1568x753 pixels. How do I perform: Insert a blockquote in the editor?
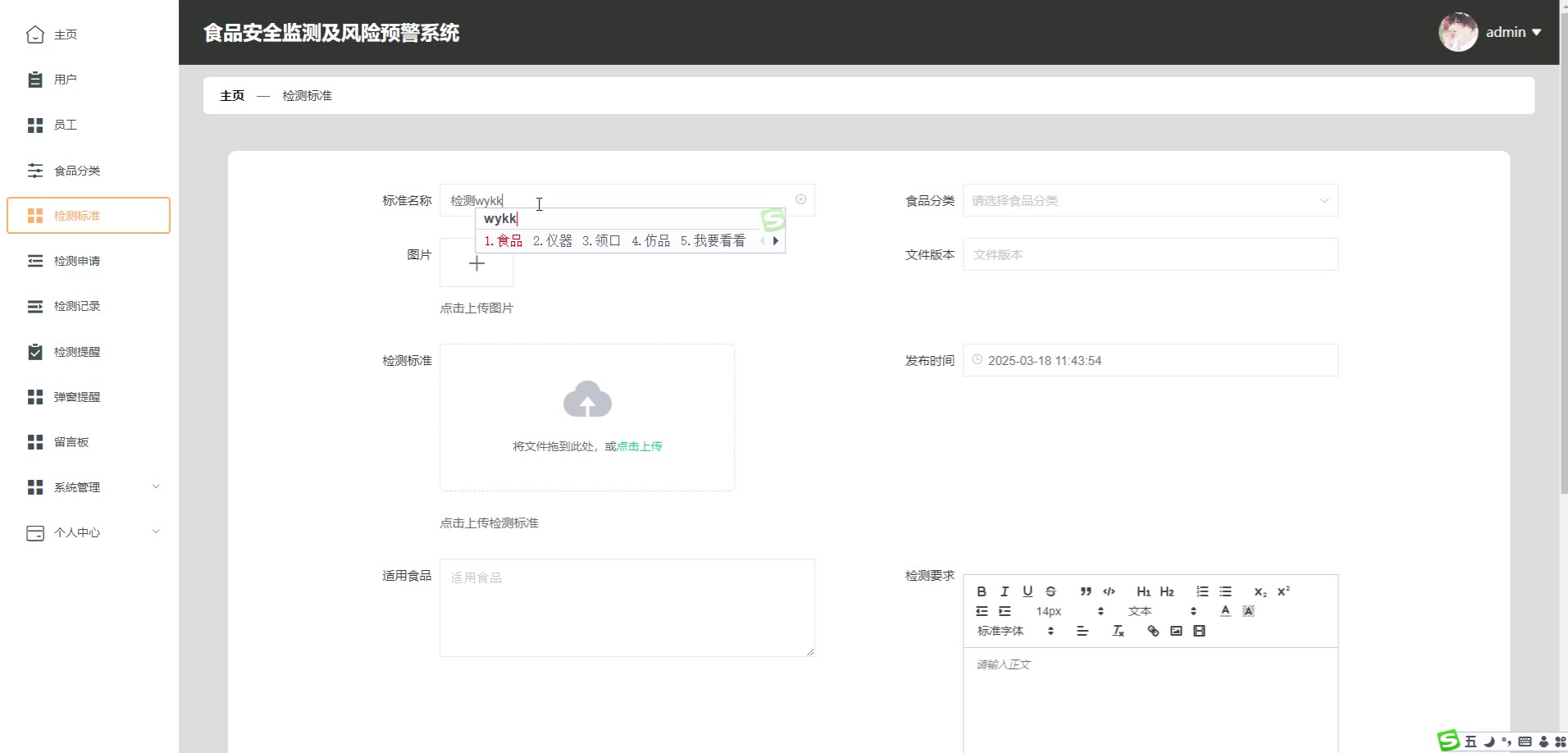[x=1086, y=591]
